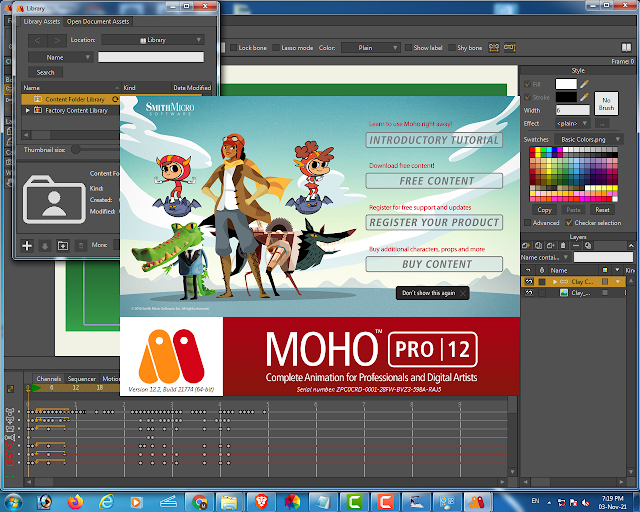
Task: Click the Fill color eyedropper icon
Action: (584, 84)
